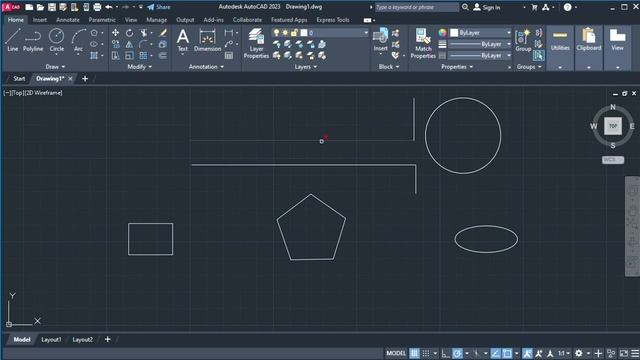The height and width of the screenshot is (360, 640).
Task: Select the Trim tool icon
Action: coord(143,33)
